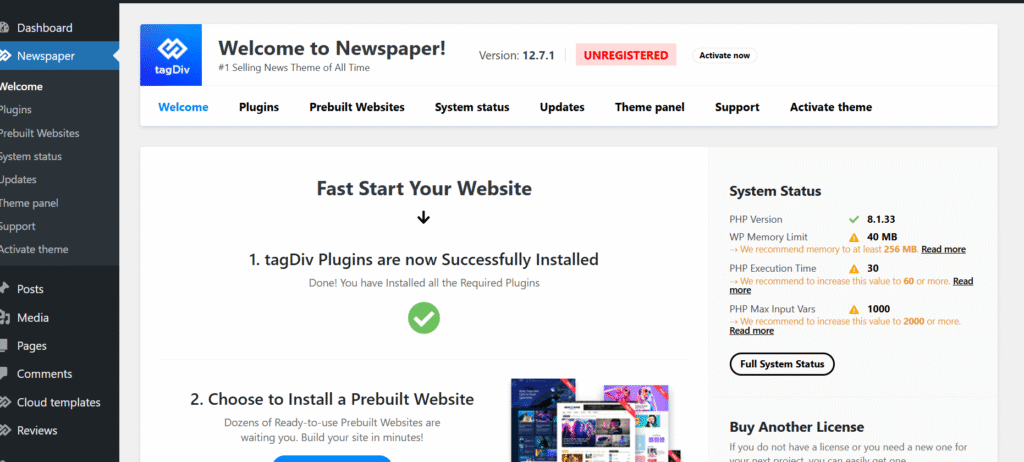The image size is (1024, 462).
Task: Click the prebuilt websites preview thumbnail
Action: [x=596, y=420]
